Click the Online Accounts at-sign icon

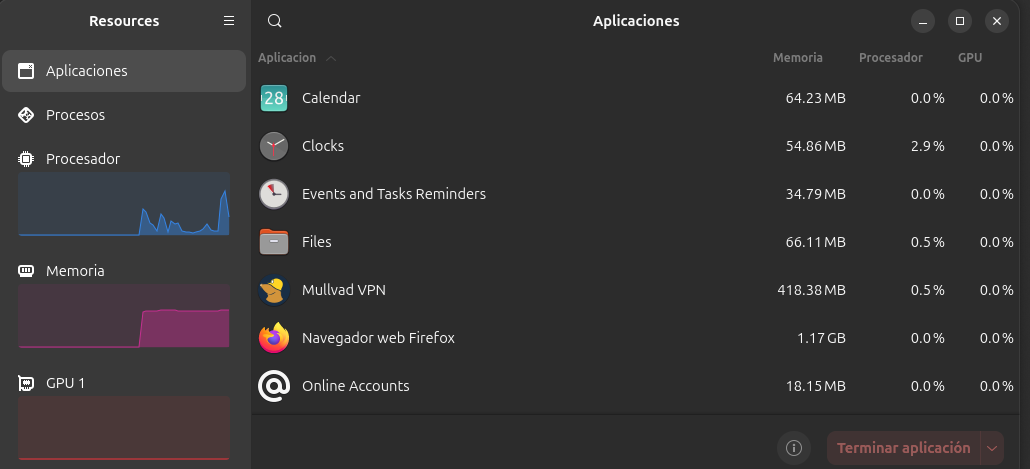(274, 386)
